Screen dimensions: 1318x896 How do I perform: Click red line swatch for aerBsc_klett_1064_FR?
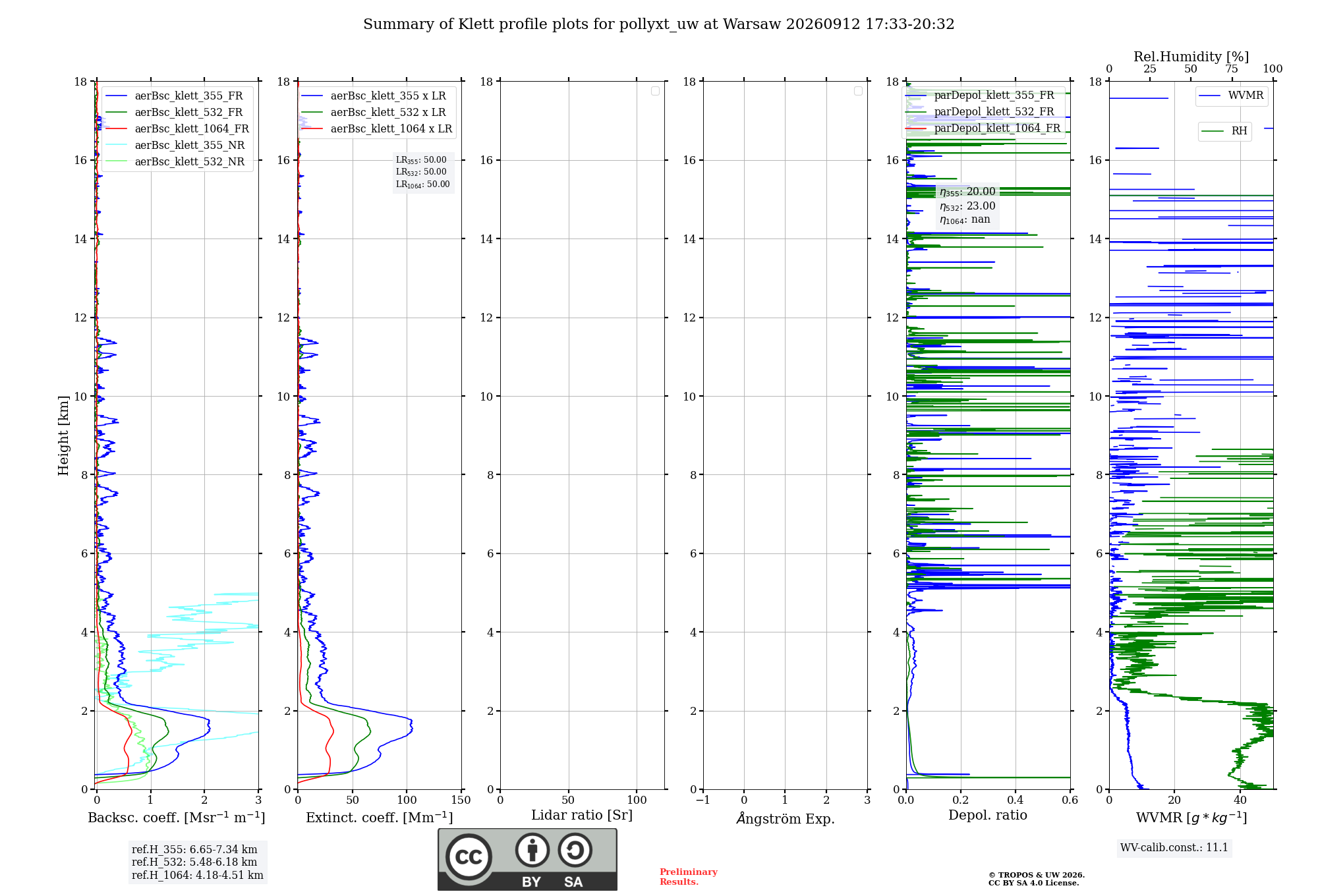pos(117,129)
